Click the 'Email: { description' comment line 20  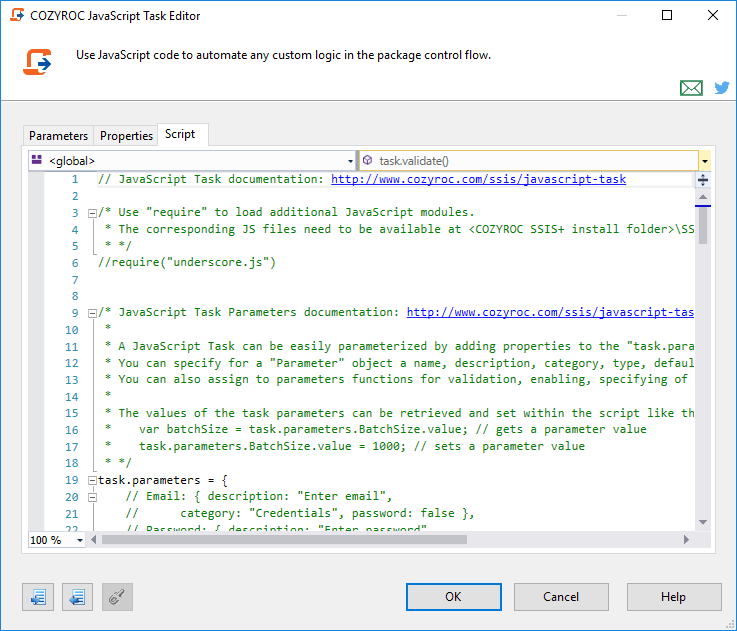[x=259, y=496]
